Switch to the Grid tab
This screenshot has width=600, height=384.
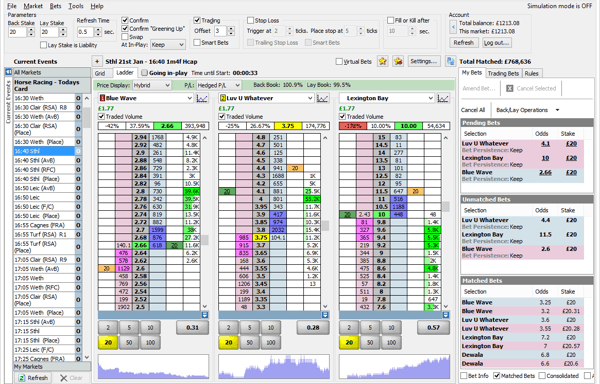coord(100,73)
